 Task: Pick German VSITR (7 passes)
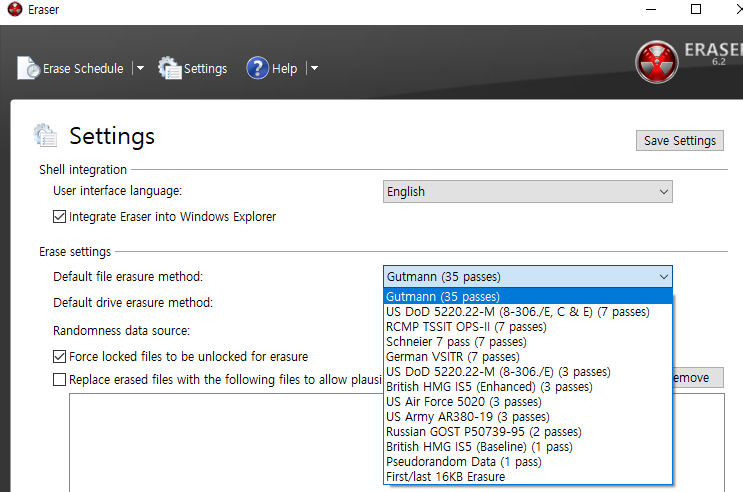pyautogui.click(x=527, y=357)
